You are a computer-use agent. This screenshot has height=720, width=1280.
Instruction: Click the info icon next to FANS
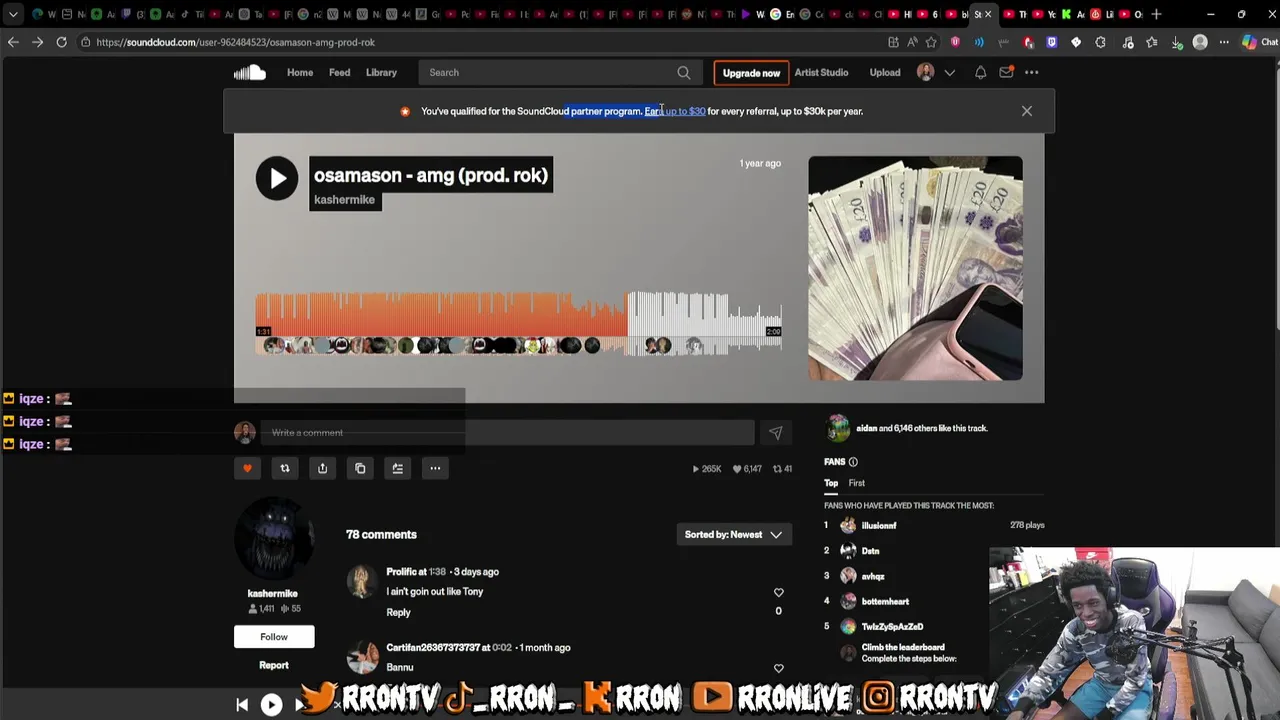pyautogui.click(x=853, y=462)
